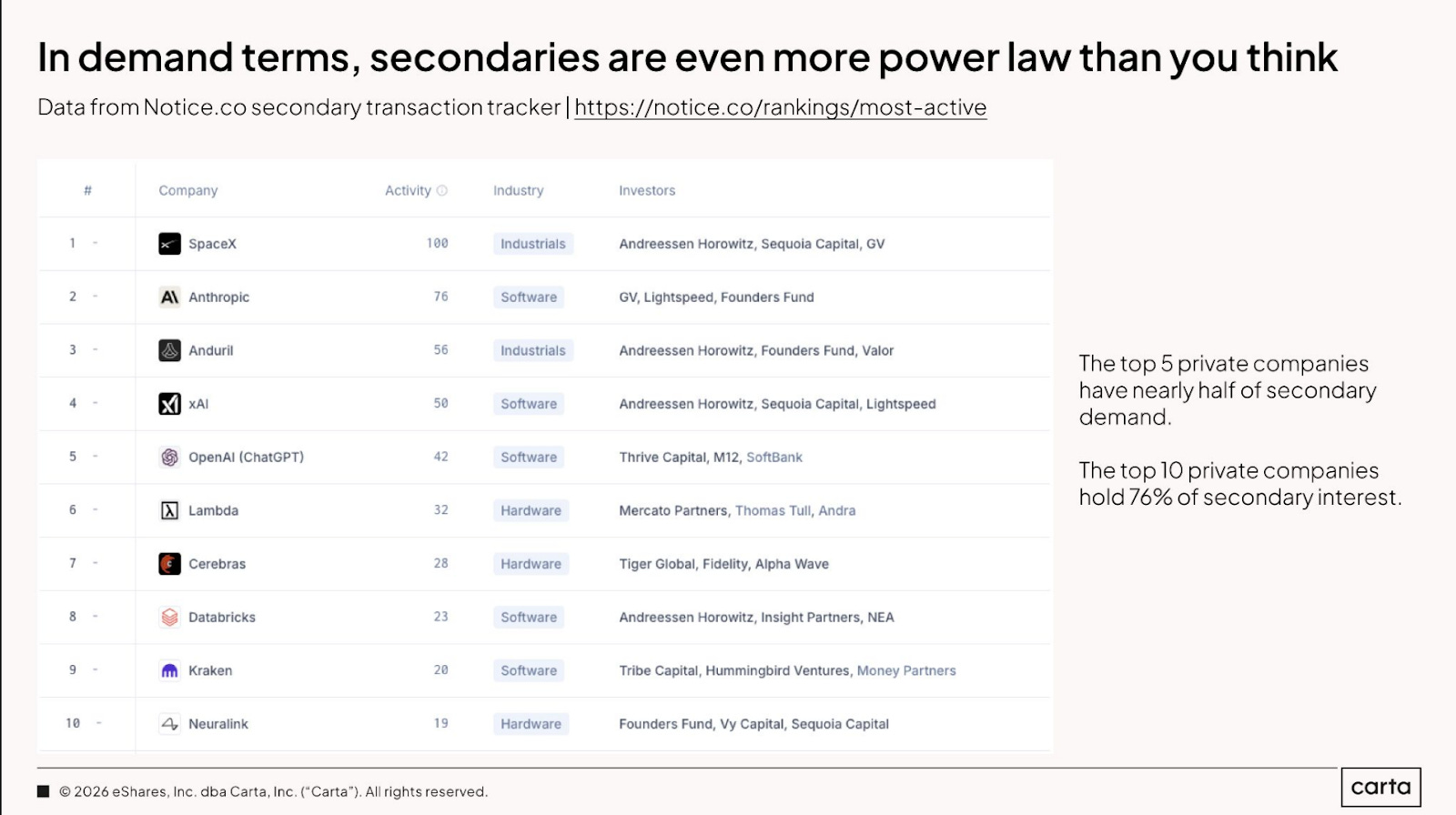Click the SpaceX logo icon
Image resolution: width=1456 pixels, height=815 pixels.
pos(169,244)
